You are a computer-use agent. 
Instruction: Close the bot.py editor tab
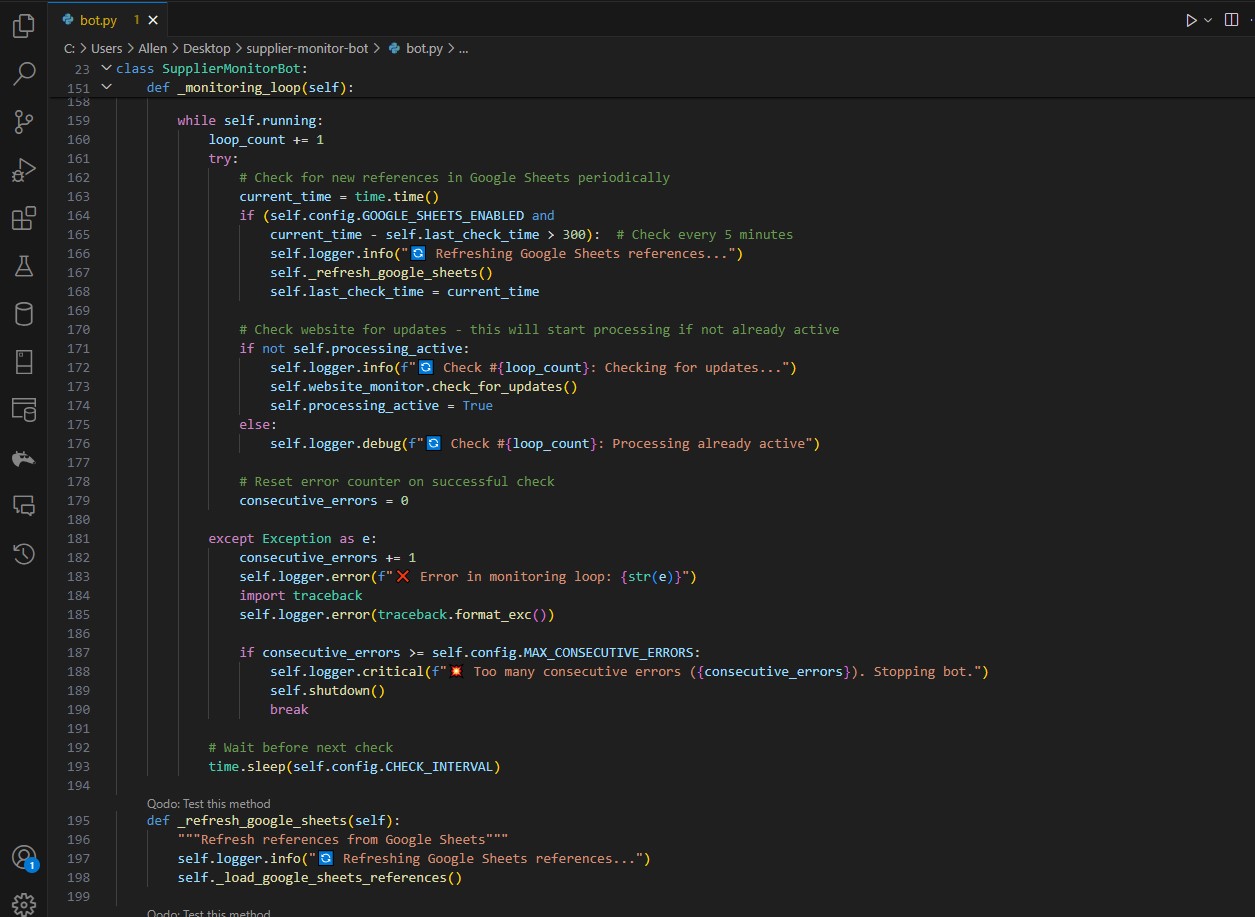pos(153,20)
